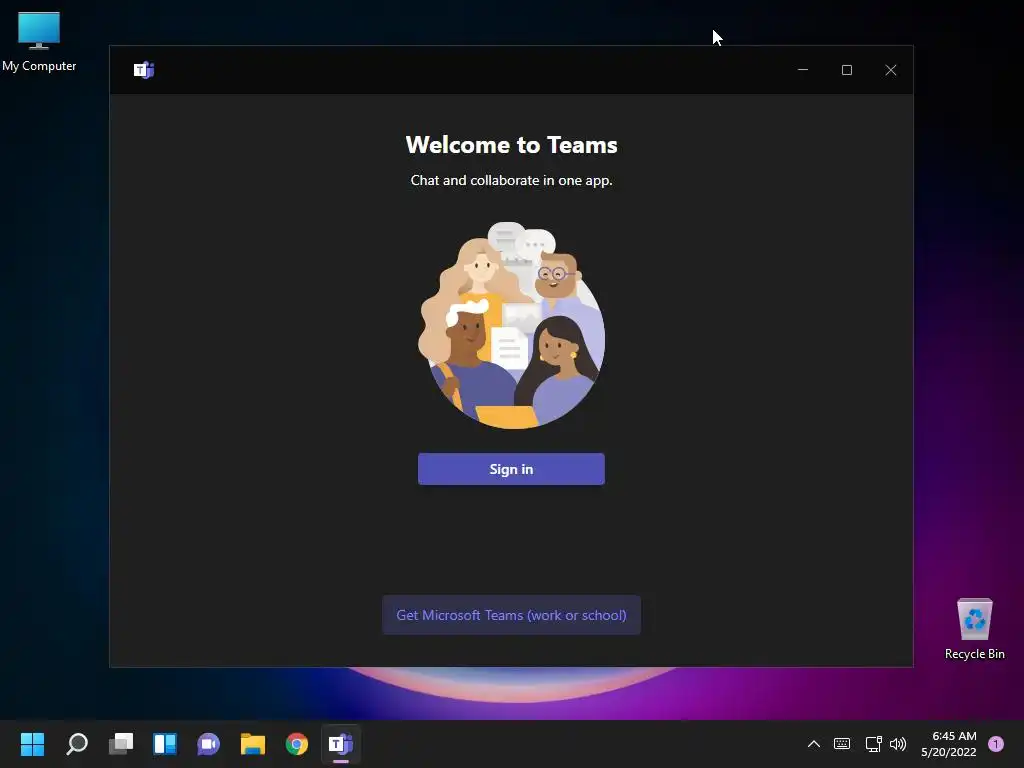Select the My Computer desktop icon
This screenshot has width=1024, height=768.
tap(39, 41)
